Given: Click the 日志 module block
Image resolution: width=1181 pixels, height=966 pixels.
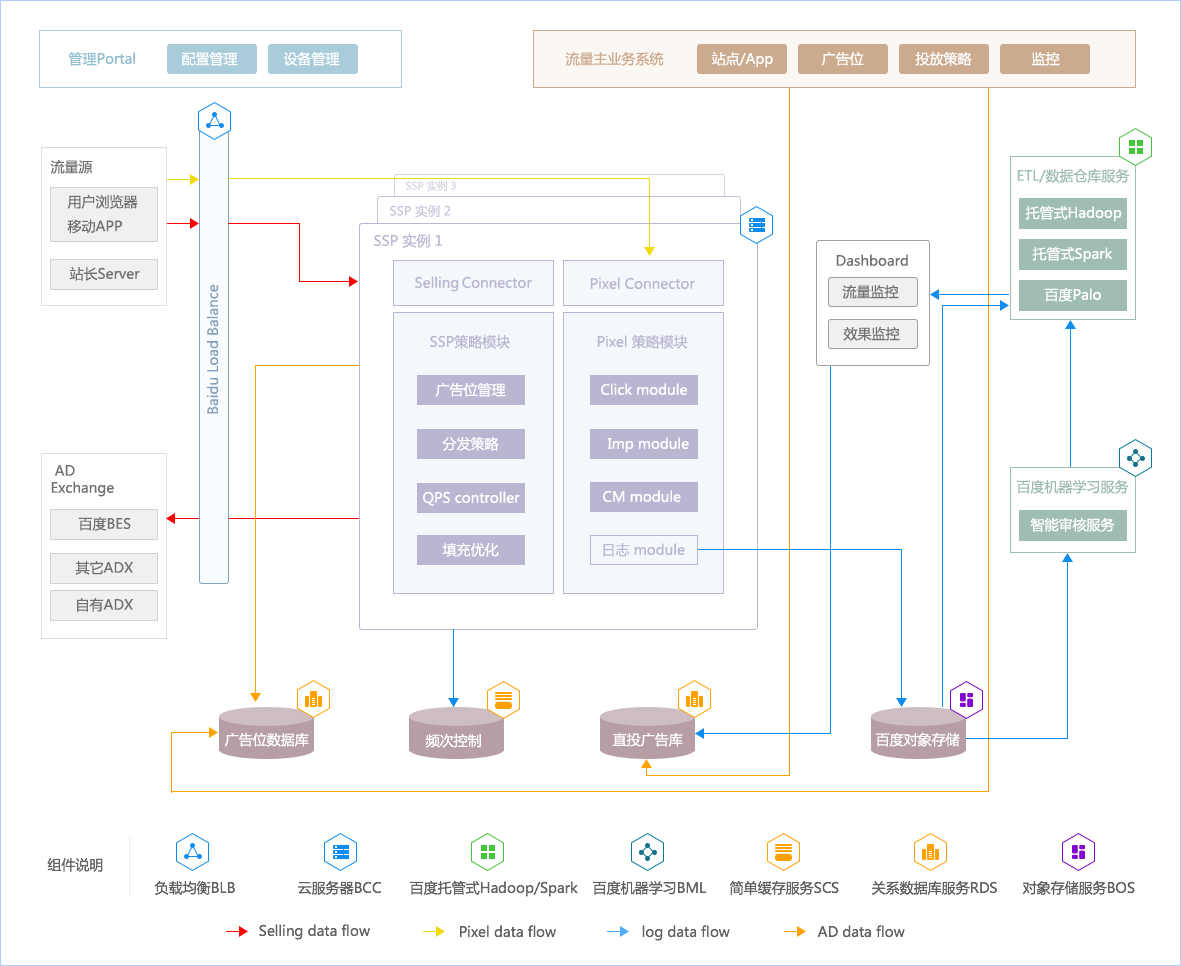Looking at the screenshot, I should click(644, 550).
